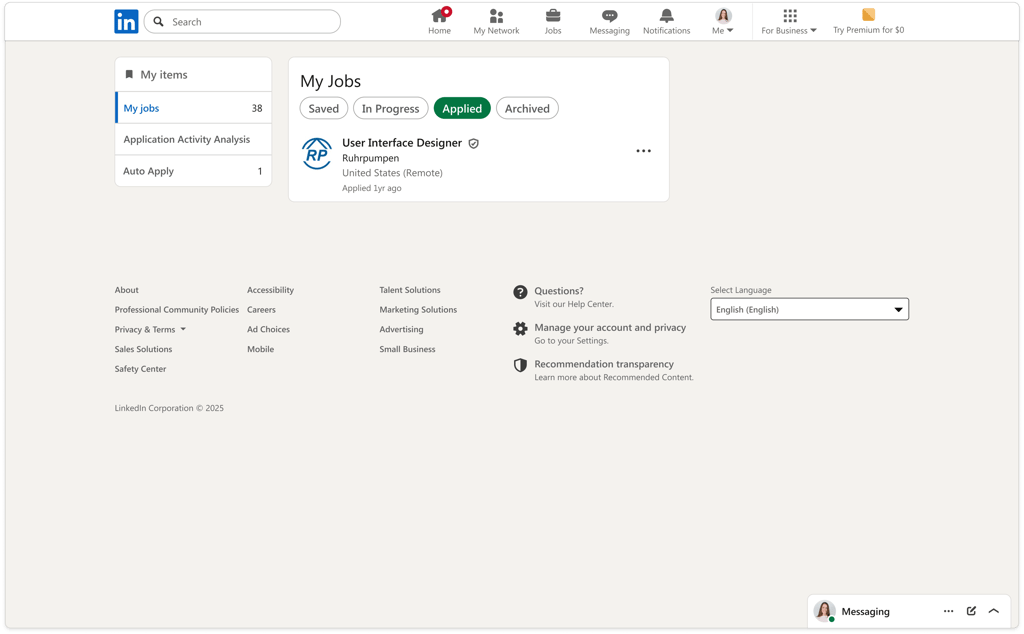Viewport: 1024px width, 634px height.
Task: Open My Network icon
Action: click(x=496, y=16)
